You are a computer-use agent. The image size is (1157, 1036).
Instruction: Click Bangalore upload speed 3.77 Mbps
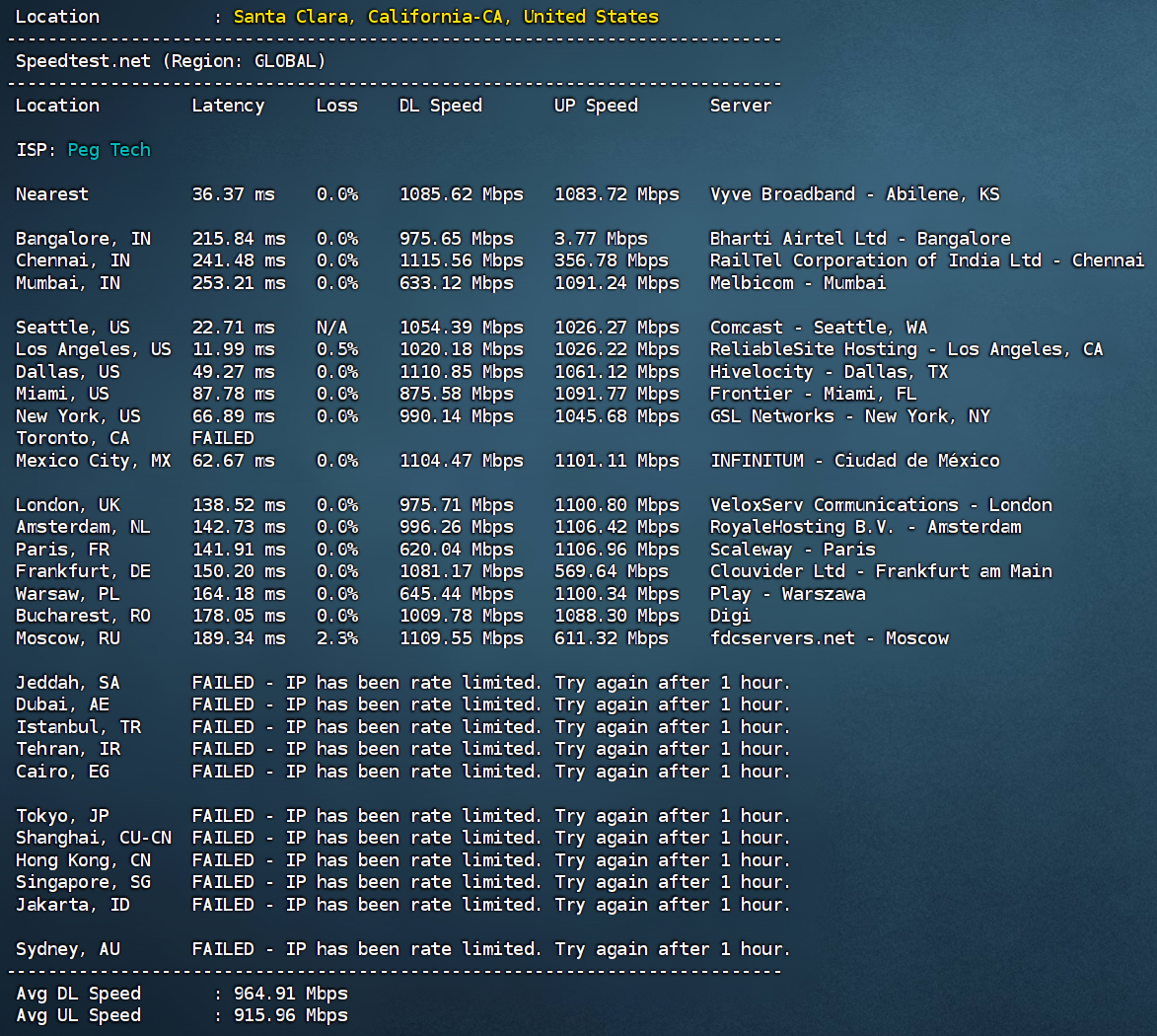tap(601, 239)
